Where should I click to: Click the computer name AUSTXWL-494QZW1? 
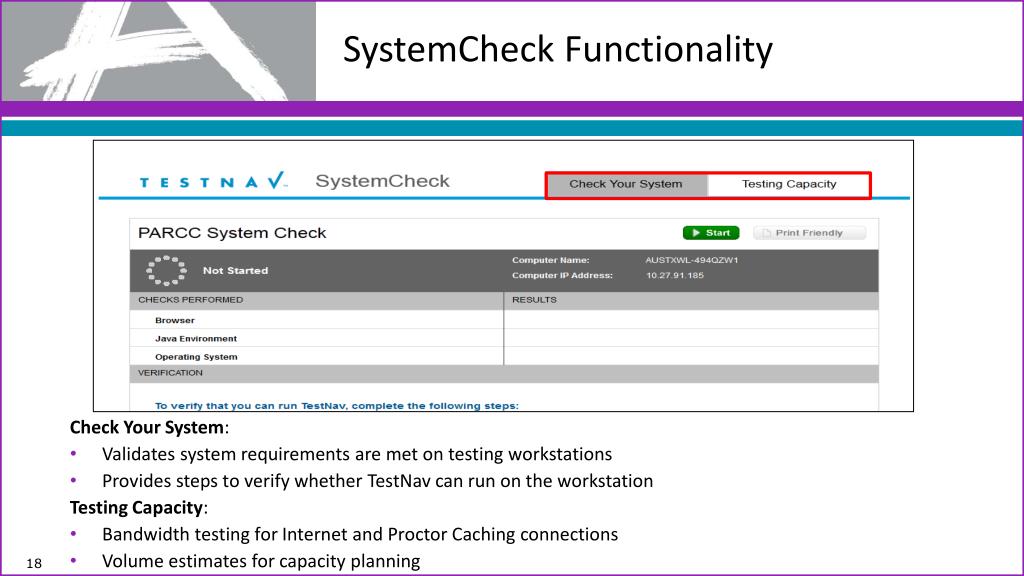(x=692, y=260)
